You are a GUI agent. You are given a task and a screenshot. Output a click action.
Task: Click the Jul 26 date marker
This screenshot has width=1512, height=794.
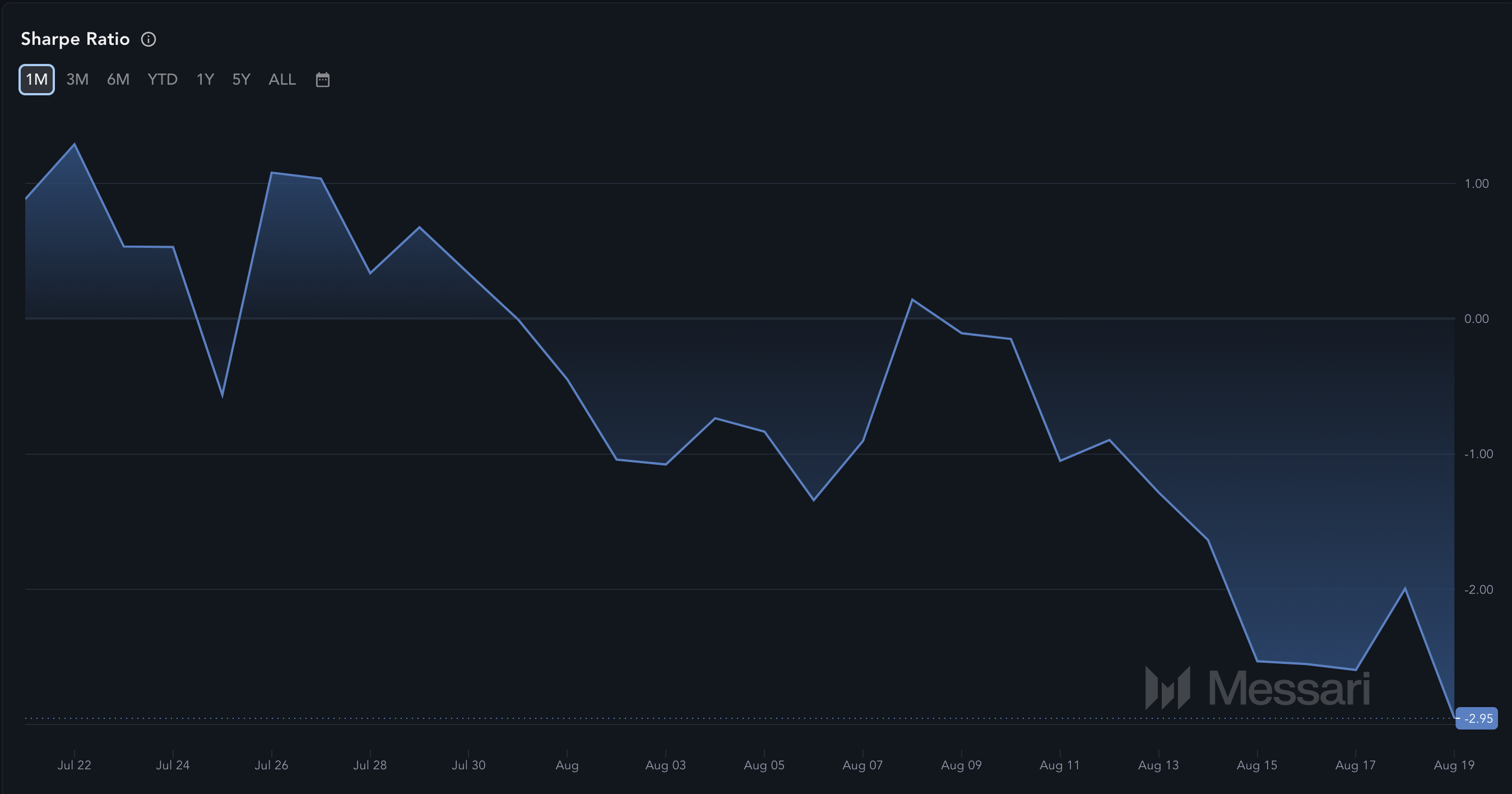click(271, 765)
